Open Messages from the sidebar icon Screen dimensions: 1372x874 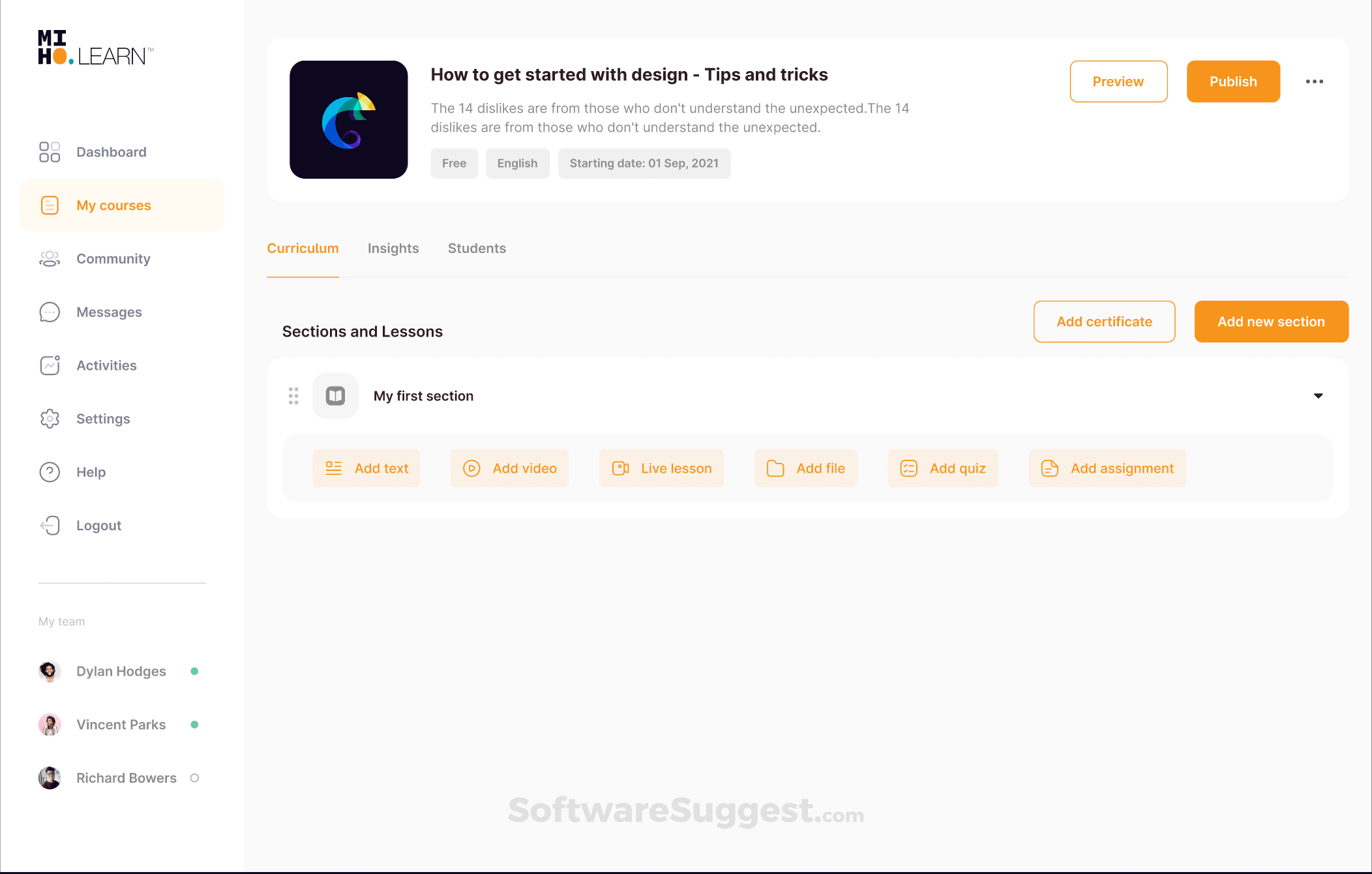coord(50,312)
